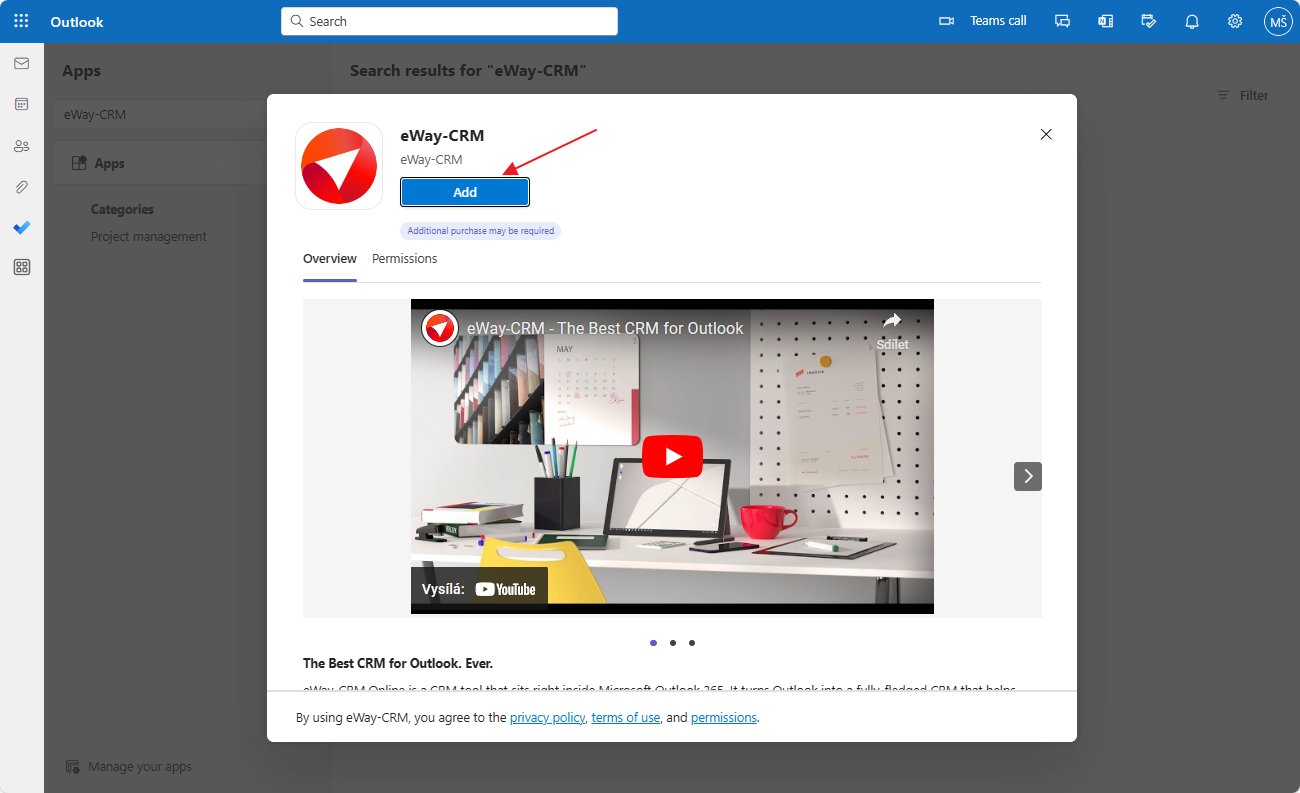The image size is (1300, 793).
Task: Open My Day icon in header
Action: pos(1149,21)
